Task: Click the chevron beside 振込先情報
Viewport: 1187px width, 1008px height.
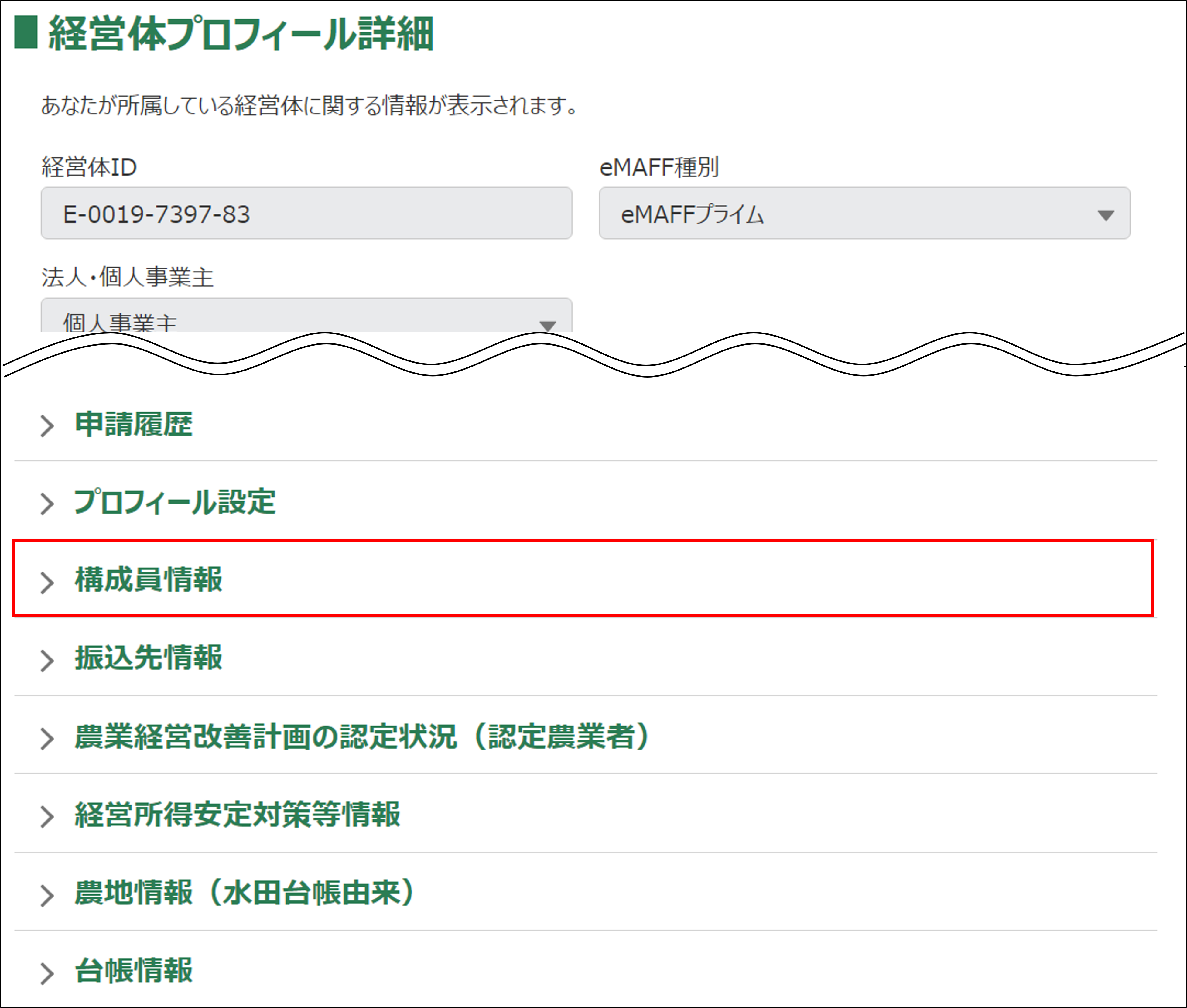Action: [x=47, y=661]
